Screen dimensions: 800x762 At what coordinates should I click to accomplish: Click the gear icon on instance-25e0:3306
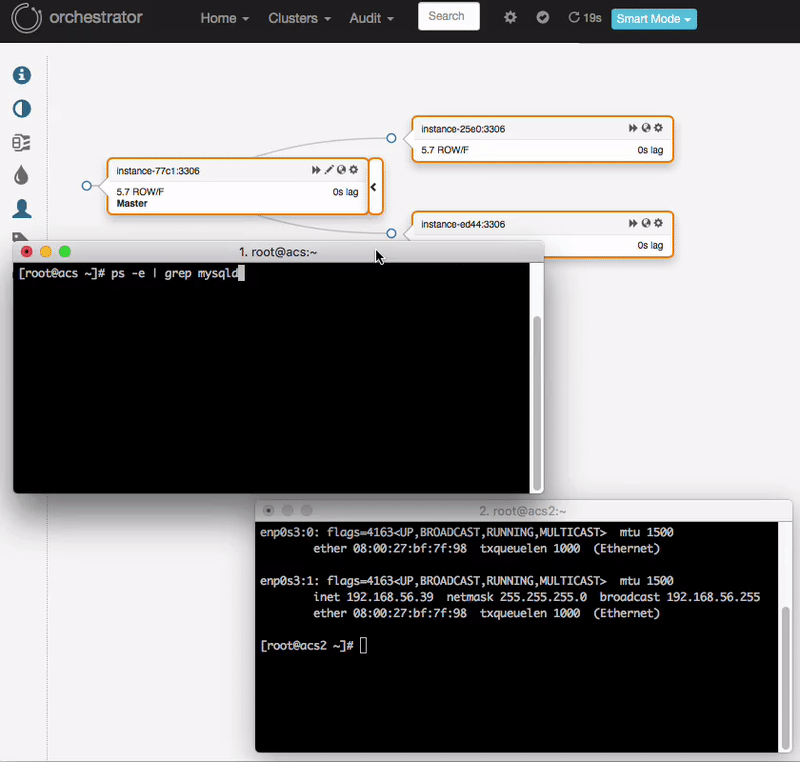click(658, 128)
